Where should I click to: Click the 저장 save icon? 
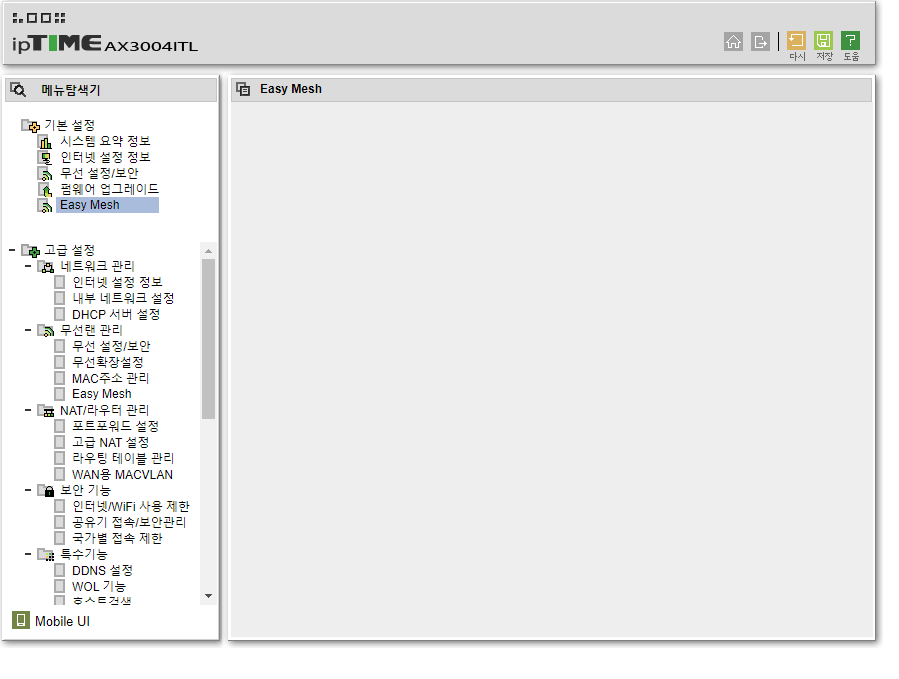coord(823,41)
